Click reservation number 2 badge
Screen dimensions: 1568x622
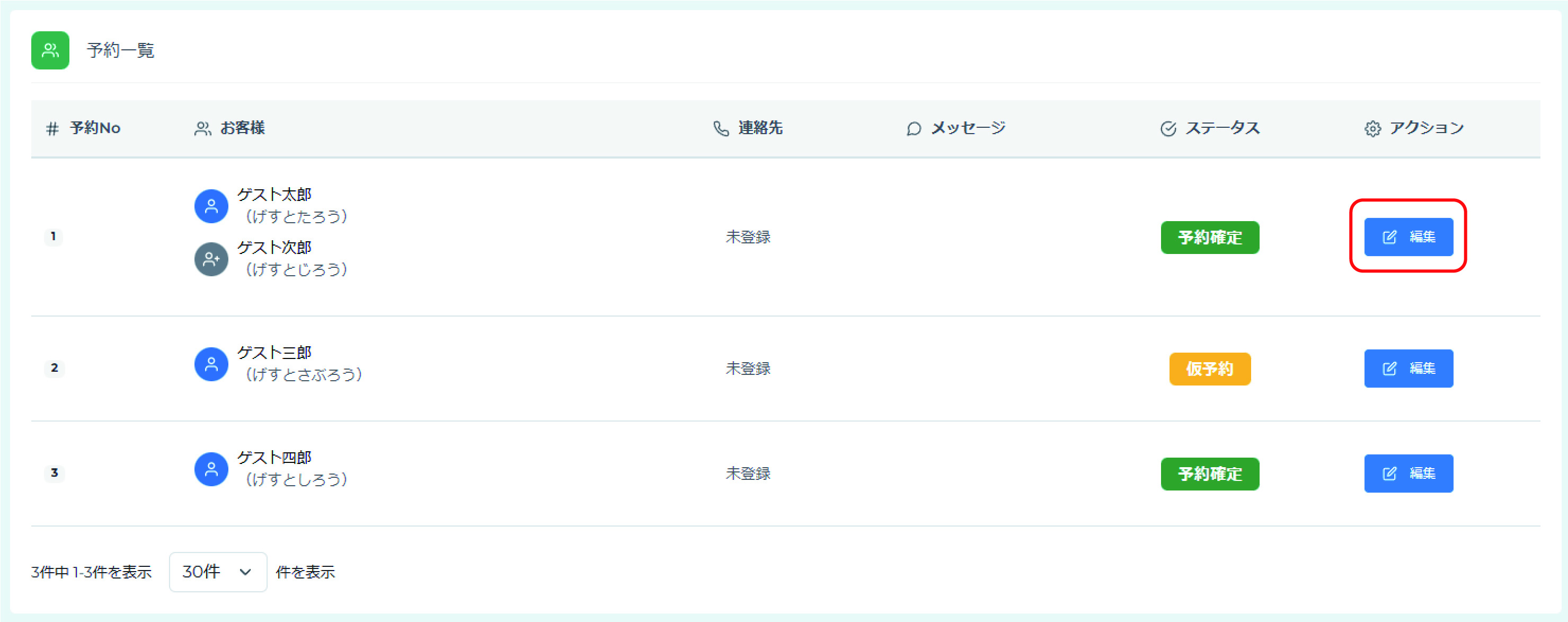[54, 368]
